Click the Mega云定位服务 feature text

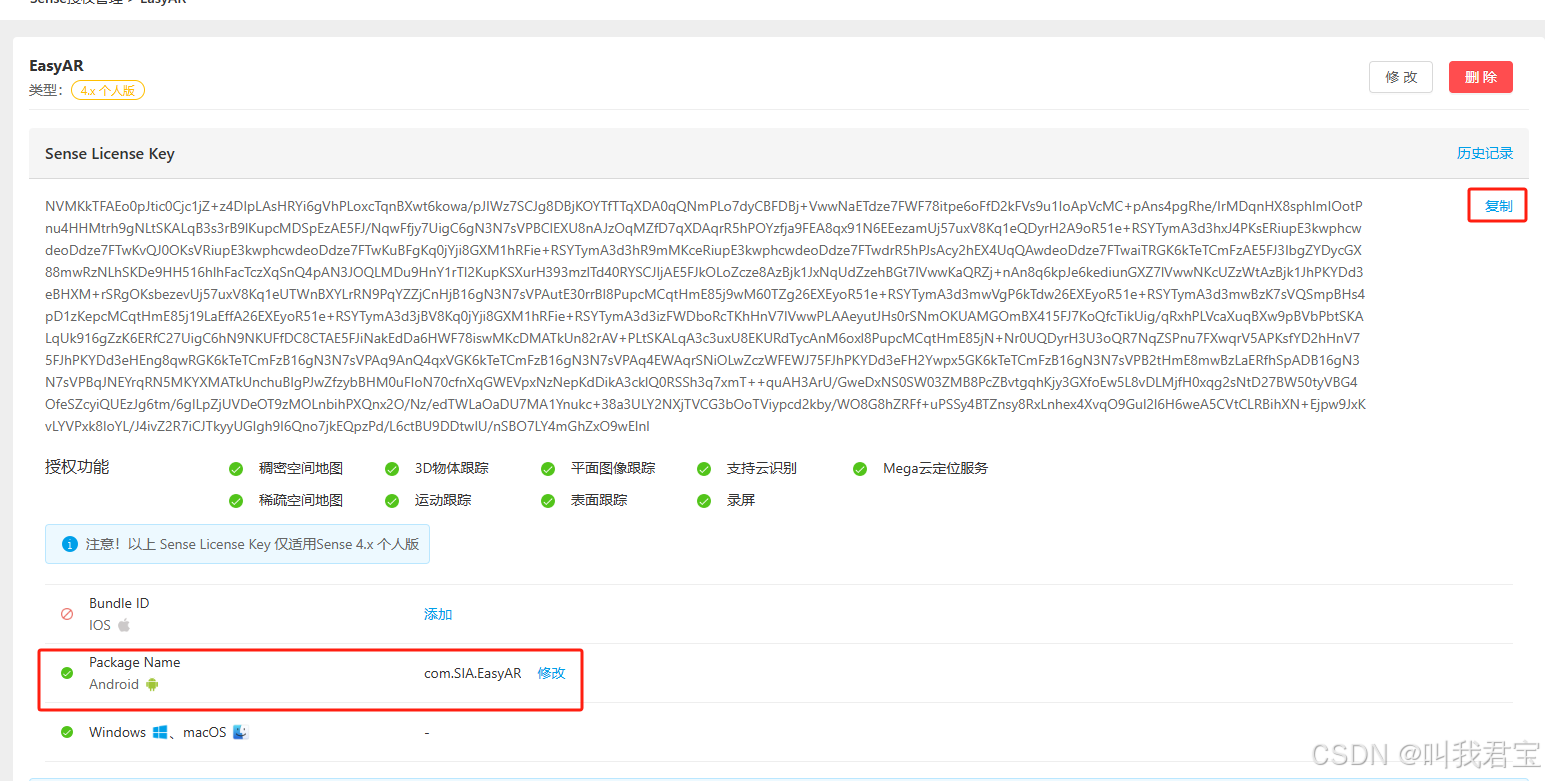935,468
